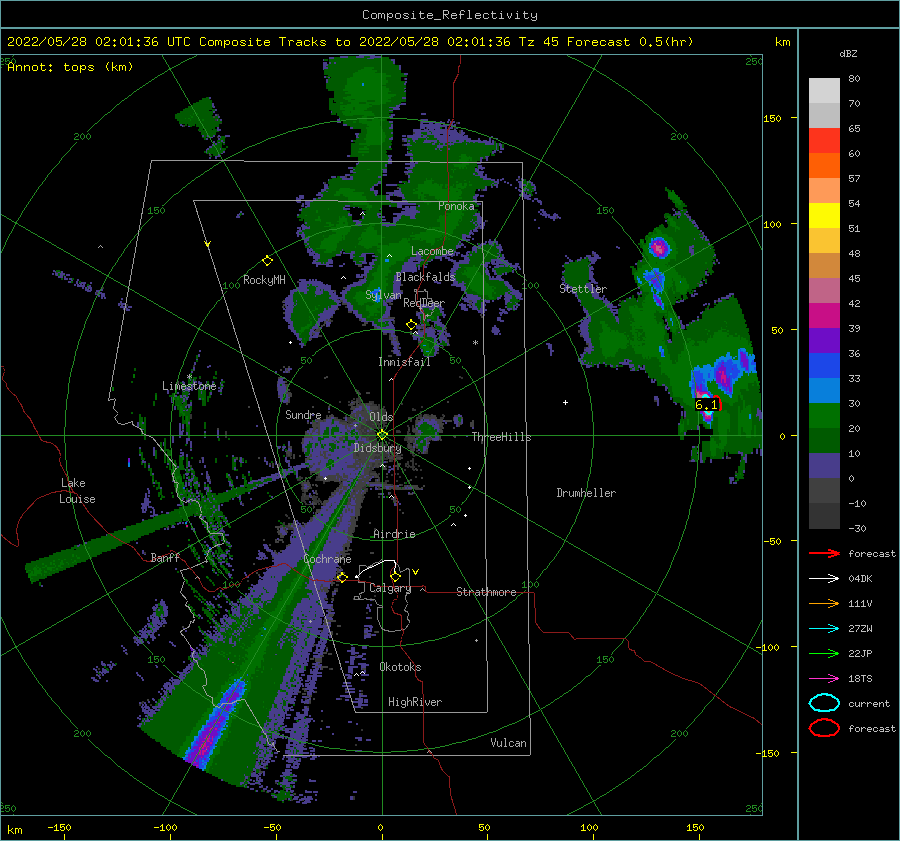Select the yellow 51-54 dBZ swatch
The width and height of the screenshot is (900, 841).
tap(824, 216)
